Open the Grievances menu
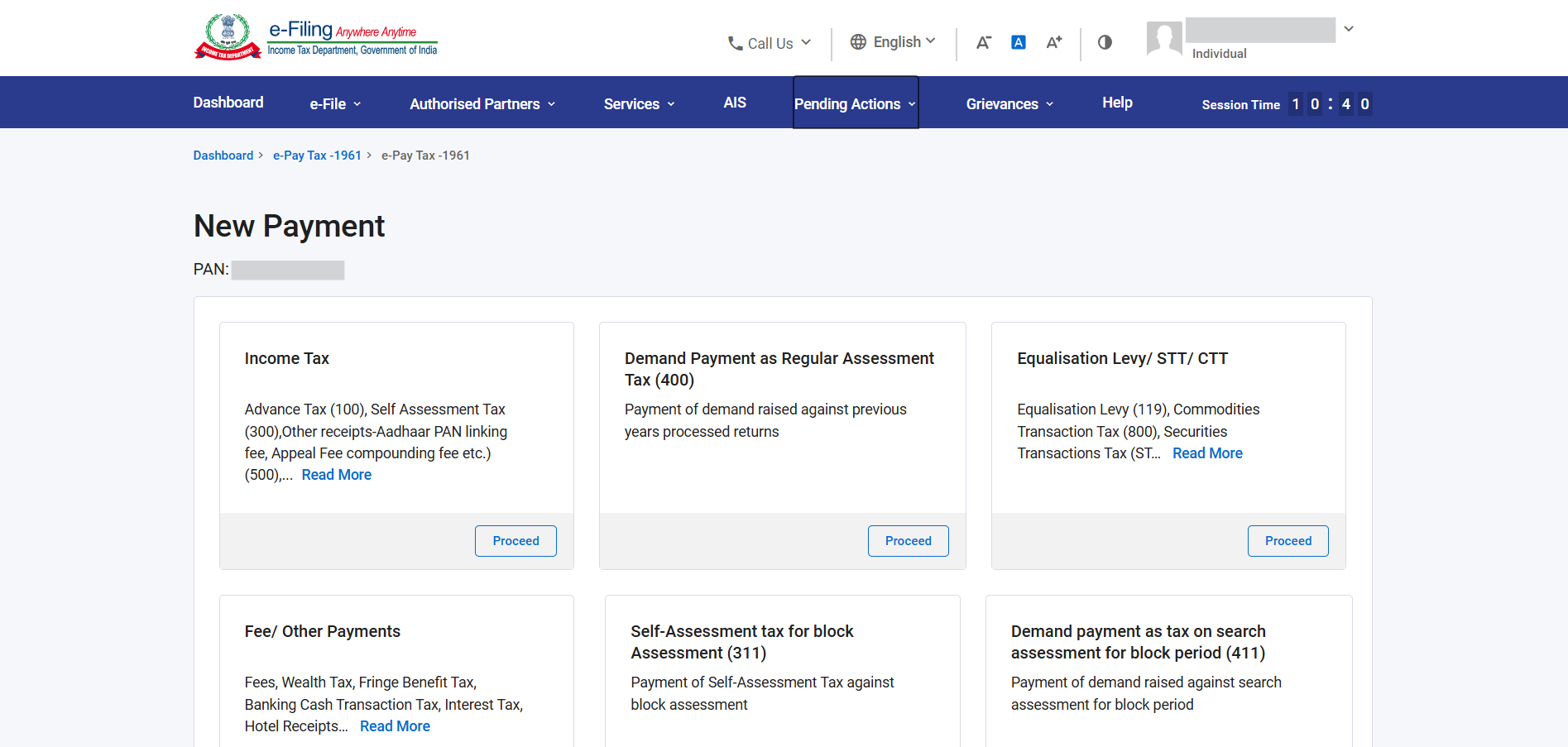Viewport: 1568px width, 747px height. point(1009,103)
